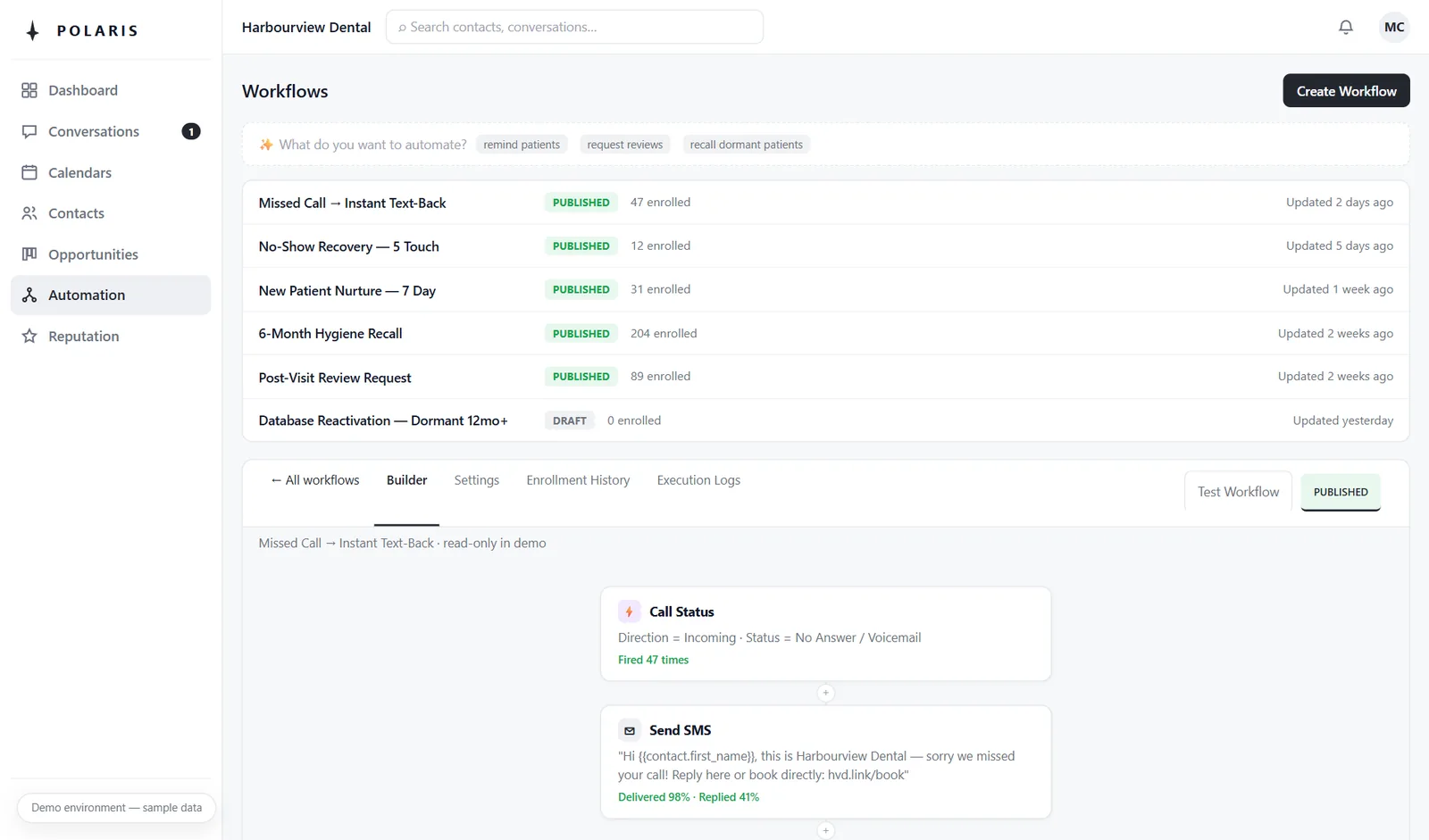This screenshot has height=840, width=1429.
Task: Click 'Fired 47 times' stat
Action: 653,660
